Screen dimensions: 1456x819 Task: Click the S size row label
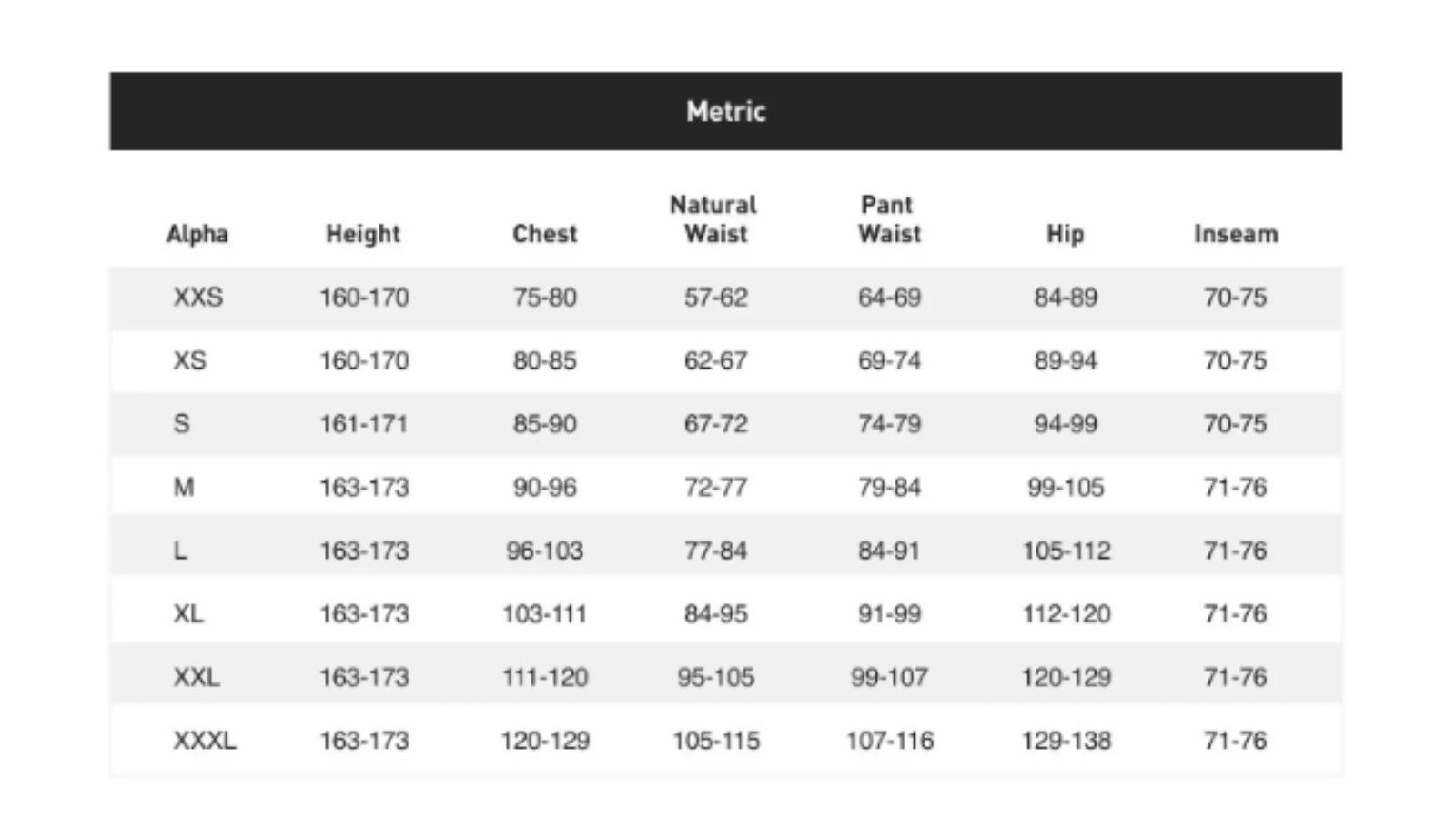point(182,424)
